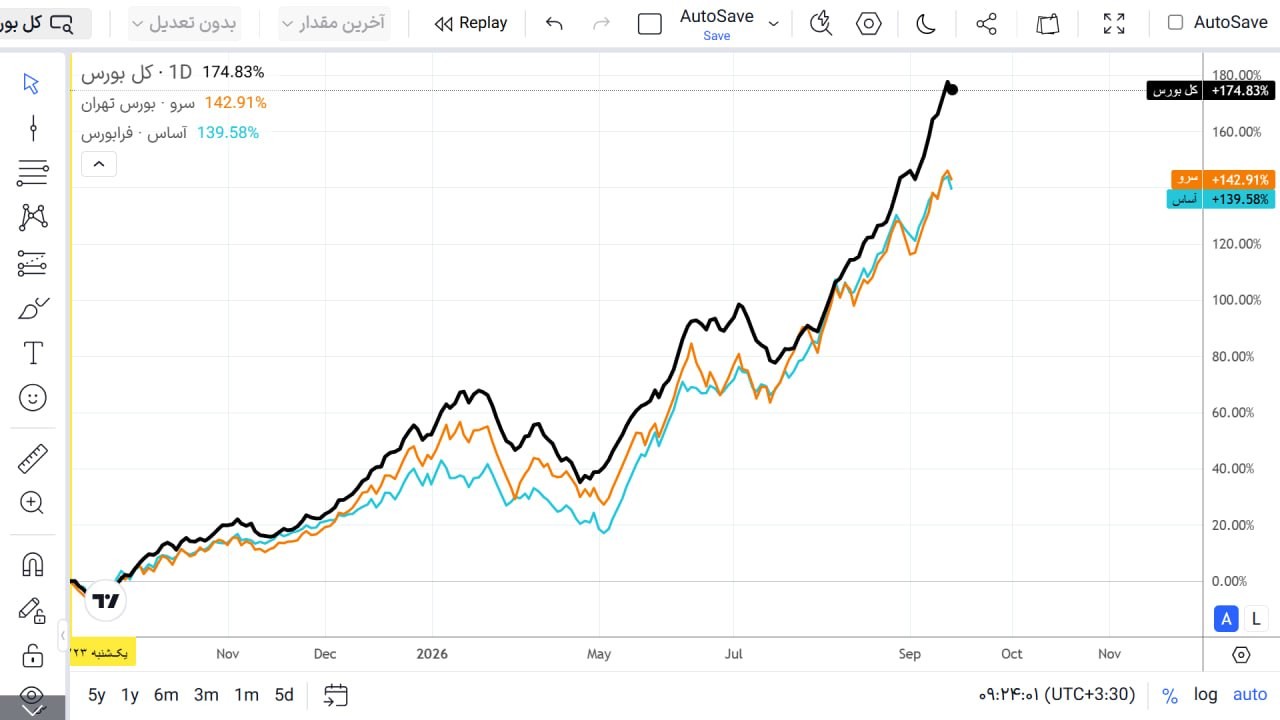Click the share chart icon

click(x=986, y=23)
